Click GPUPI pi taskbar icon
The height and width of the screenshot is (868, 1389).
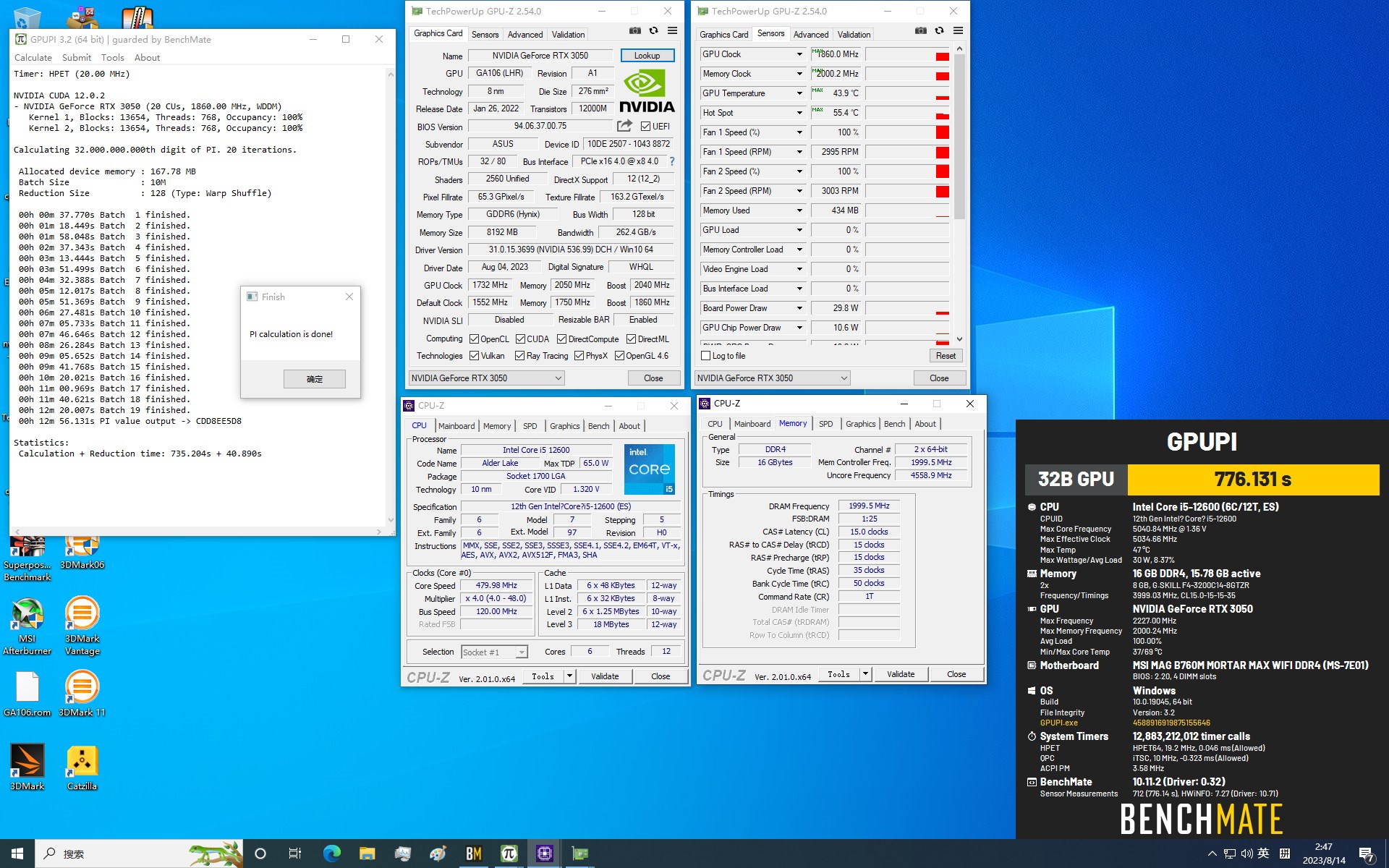(509, 854)
